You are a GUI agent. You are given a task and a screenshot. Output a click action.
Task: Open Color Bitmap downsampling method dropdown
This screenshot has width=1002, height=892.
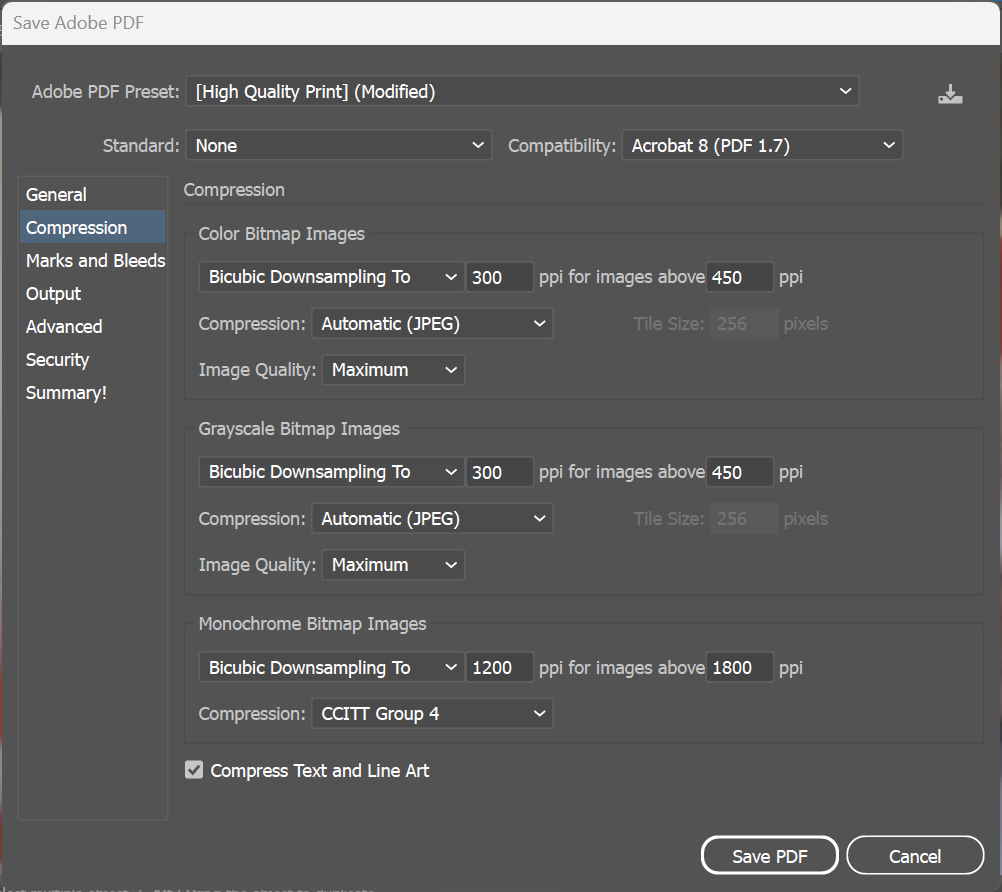coord(331,277)
